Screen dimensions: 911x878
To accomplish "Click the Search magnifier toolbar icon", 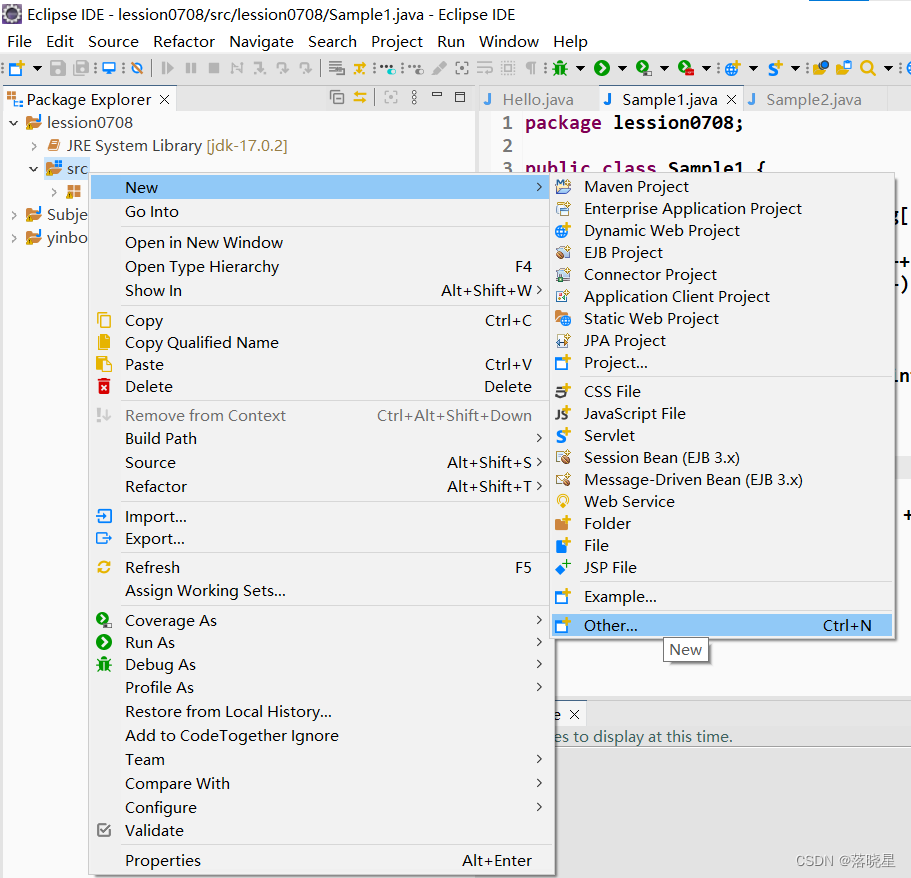I will 867,68.
